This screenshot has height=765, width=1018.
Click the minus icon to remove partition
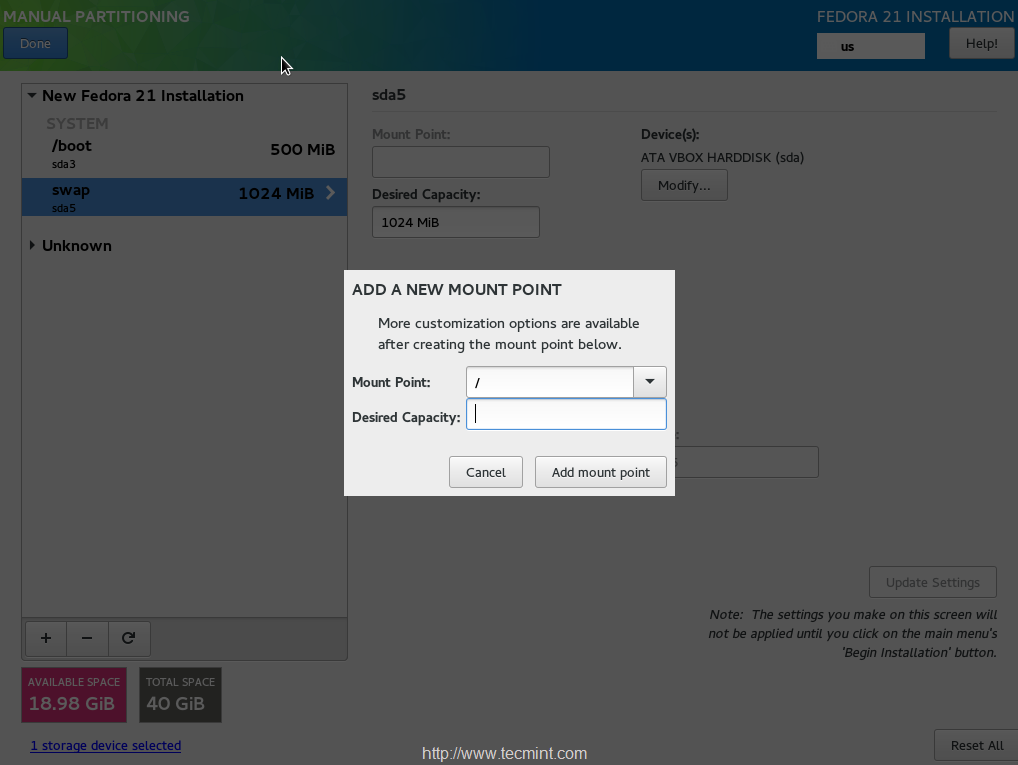click(x=87, y=638)
